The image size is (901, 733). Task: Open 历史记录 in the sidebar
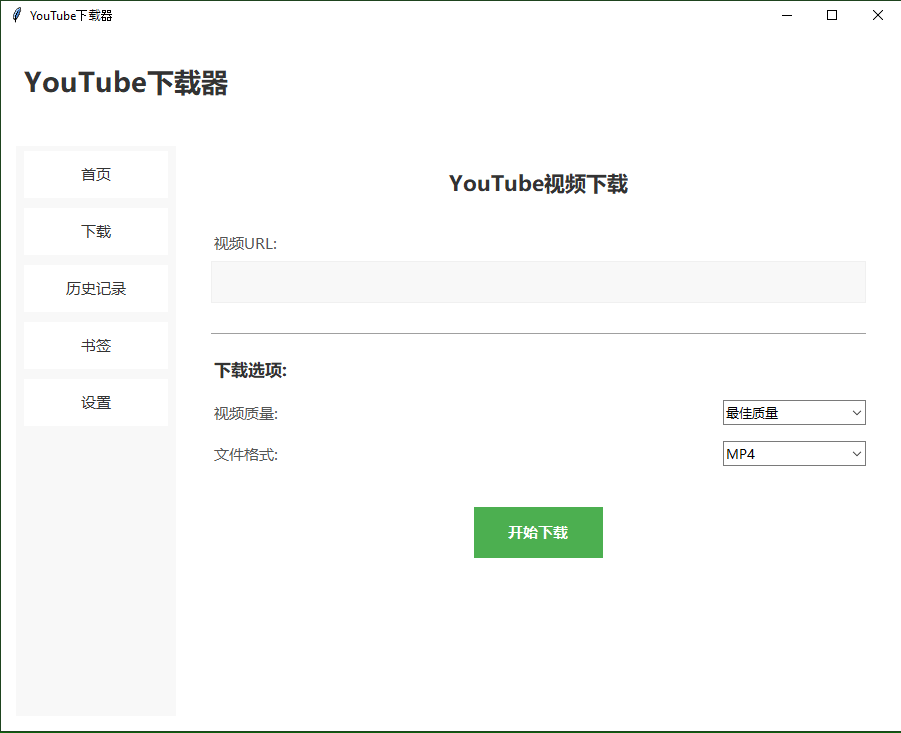coord(96,288)
